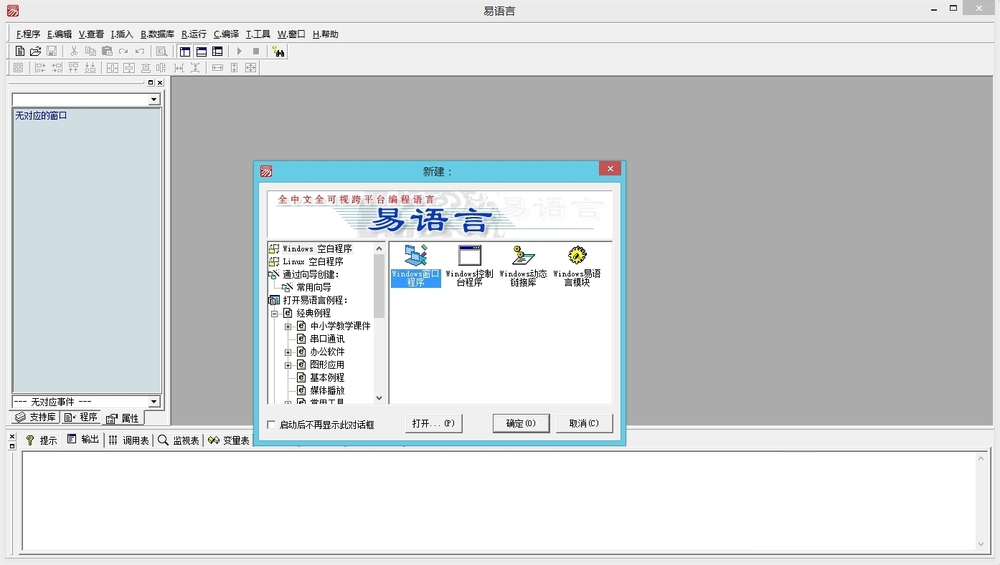The width and height of the screenshot is (1000, 565).
Task: Select Windows控制台程序 project icon
Action: [469, 266]
